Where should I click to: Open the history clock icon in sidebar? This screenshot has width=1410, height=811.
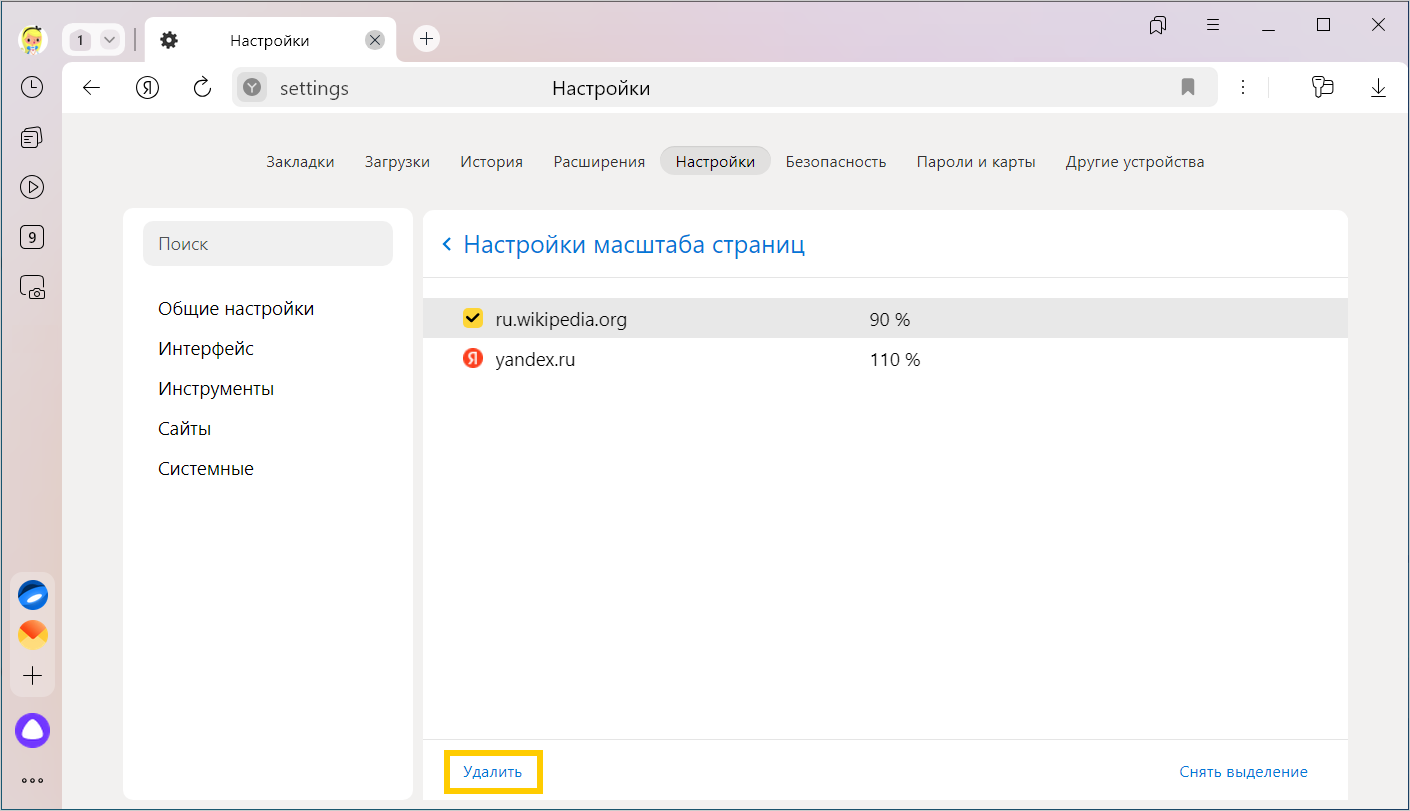[32, 87]
